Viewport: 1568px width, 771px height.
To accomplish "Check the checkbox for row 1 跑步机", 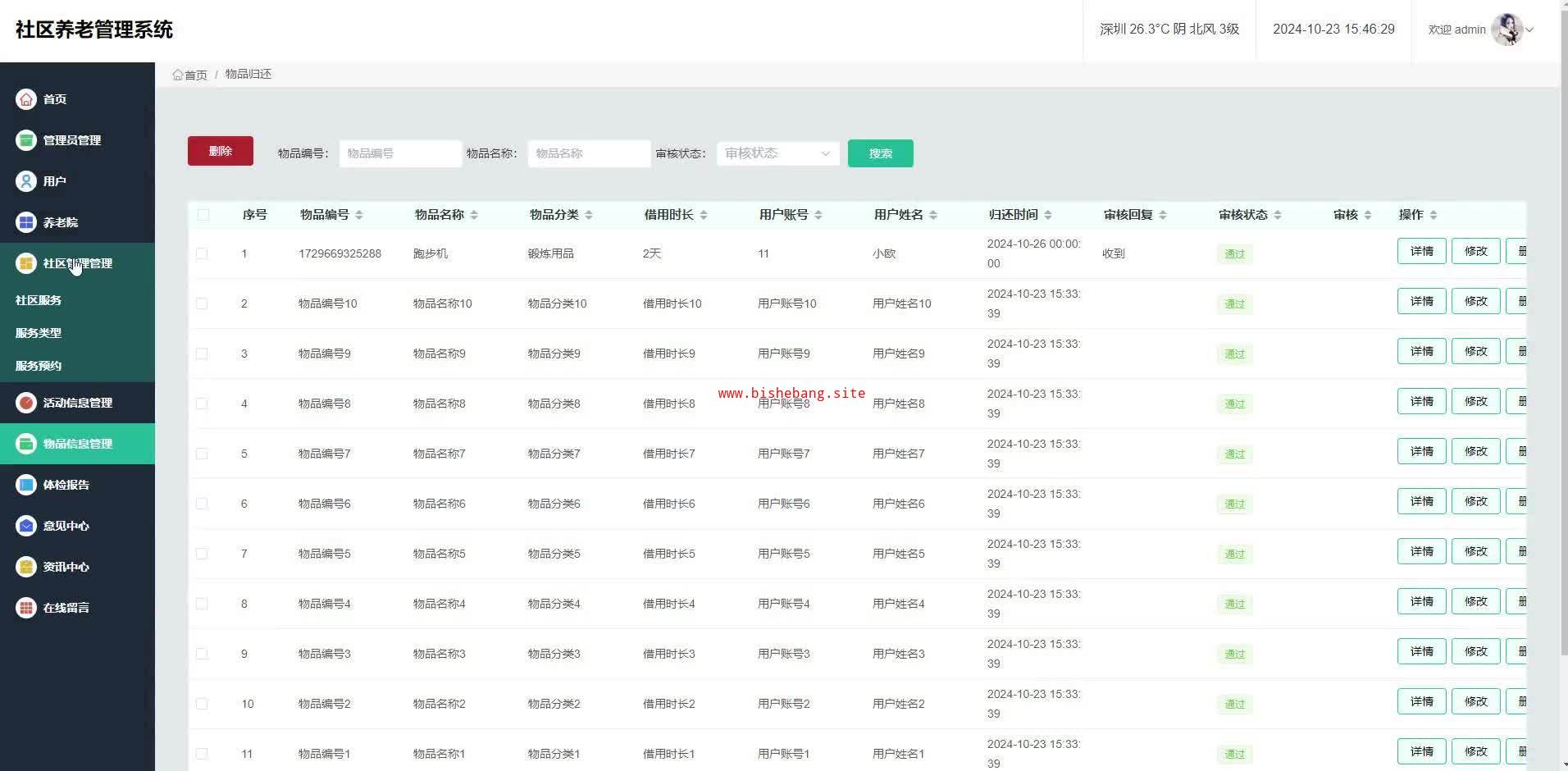I will coord(202,253).
